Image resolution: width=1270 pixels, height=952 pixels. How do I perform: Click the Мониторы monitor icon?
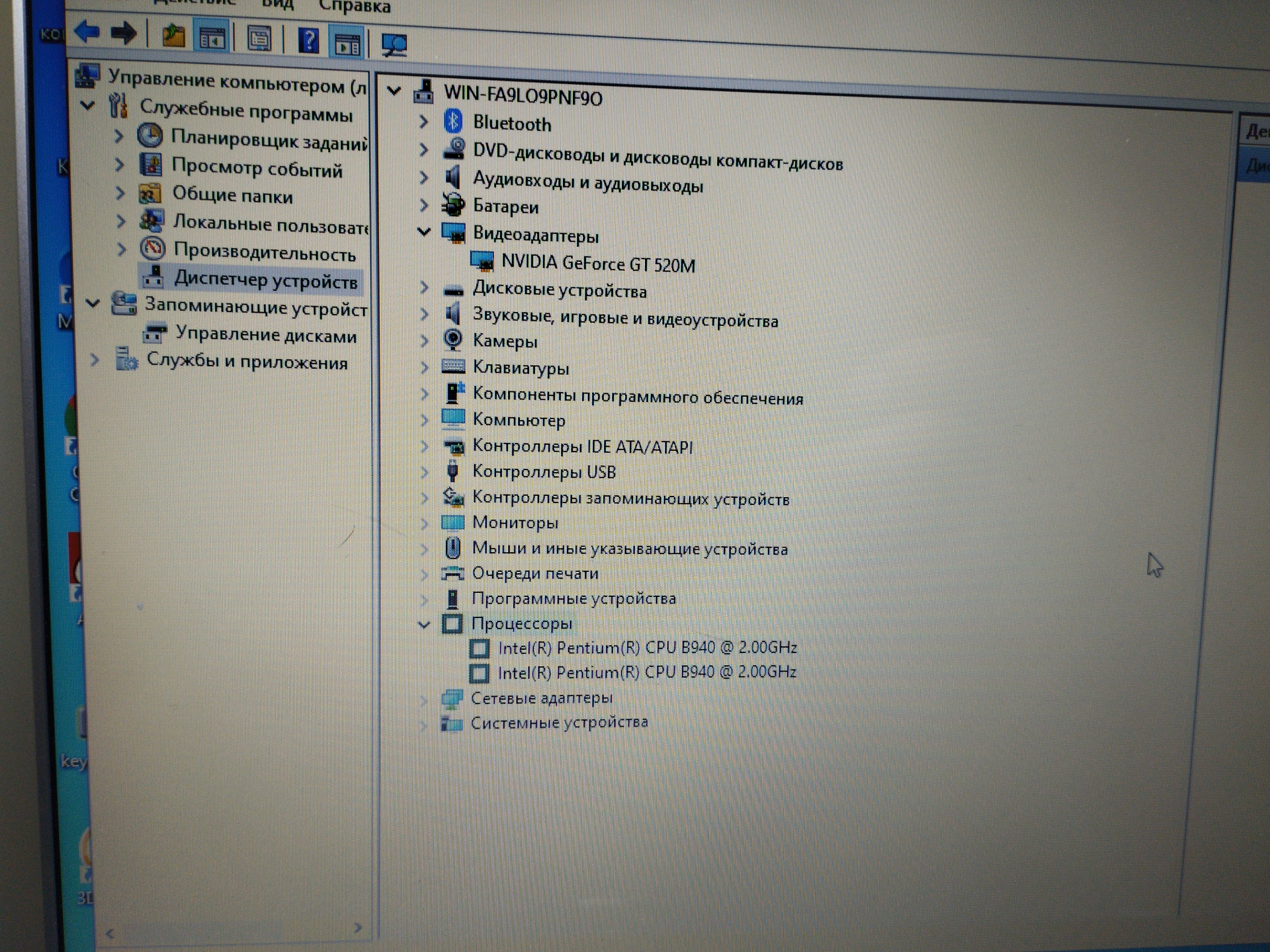pos(452,522)
